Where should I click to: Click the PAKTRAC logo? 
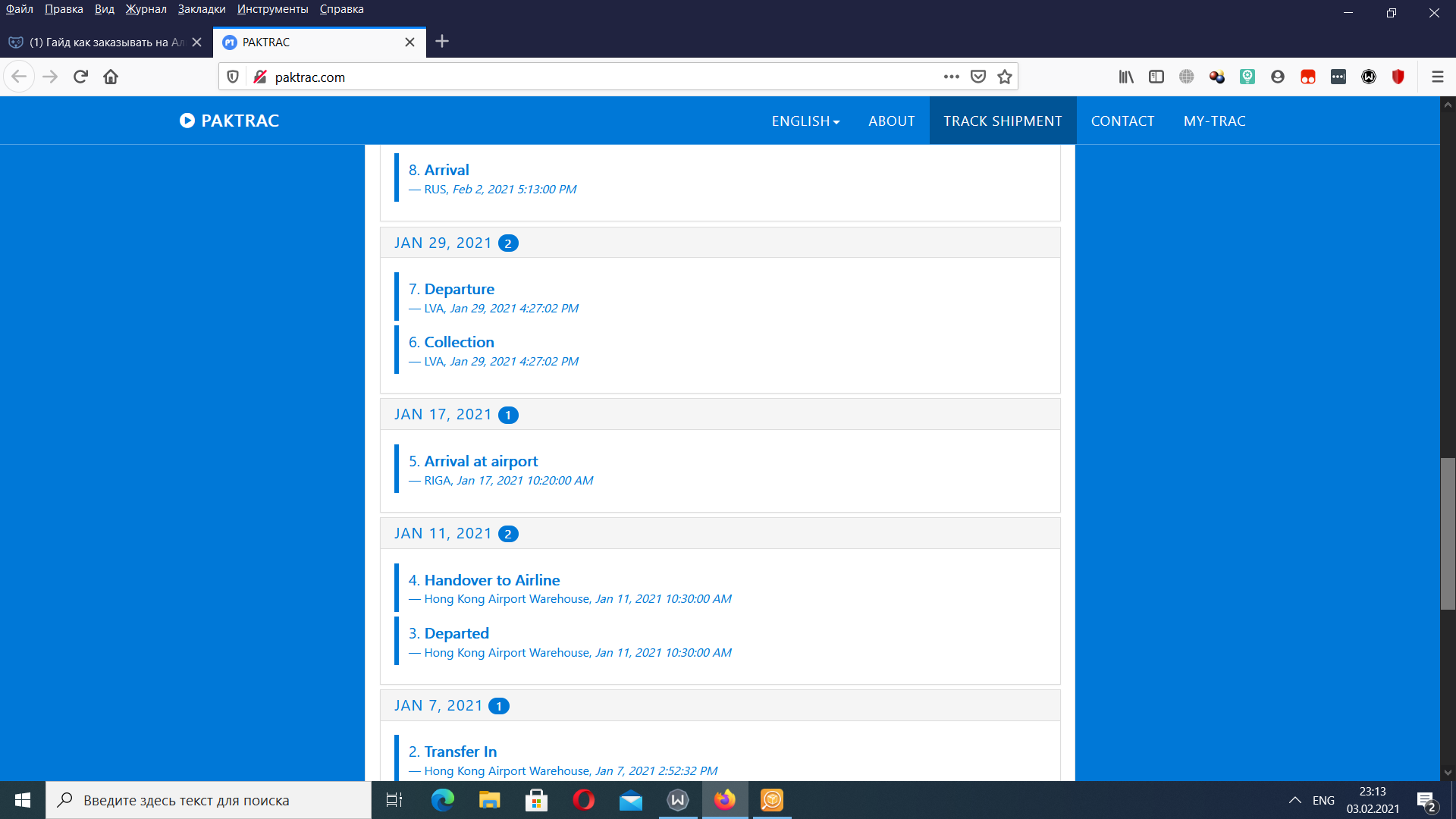click(x=229, y=121)
